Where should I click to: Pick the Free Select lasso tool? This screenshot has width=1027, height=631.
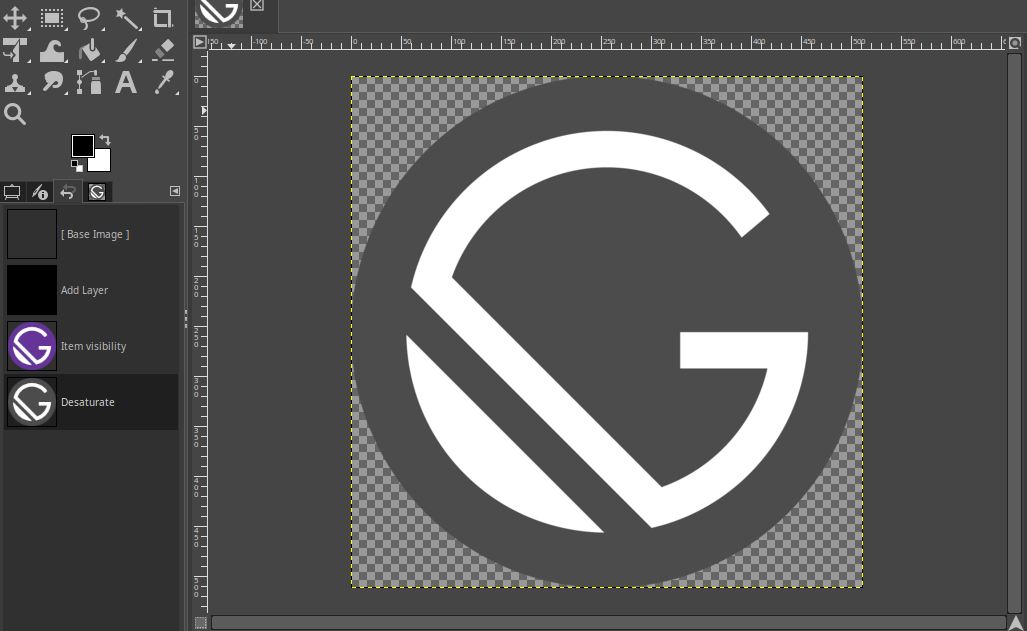(89, 18)
